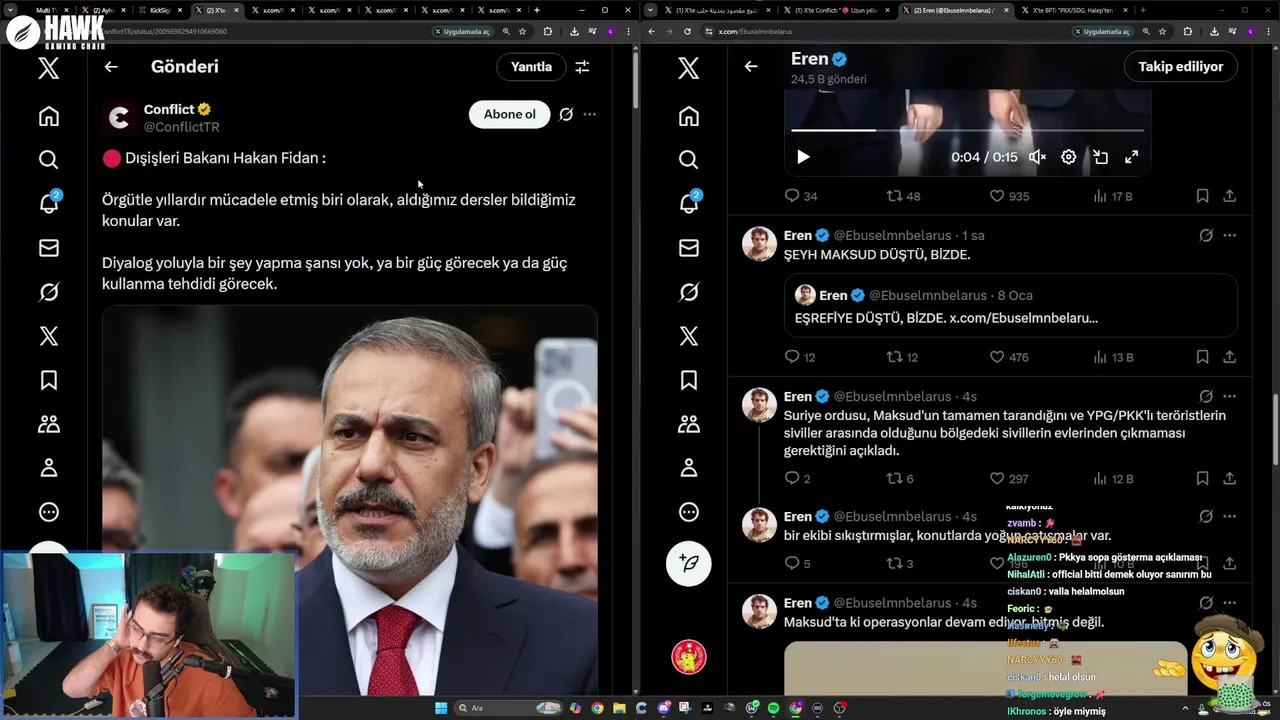1280x720 pixels.
Task: Open more menu on Suriye ordusu tweet
Action: point(1229,397)
